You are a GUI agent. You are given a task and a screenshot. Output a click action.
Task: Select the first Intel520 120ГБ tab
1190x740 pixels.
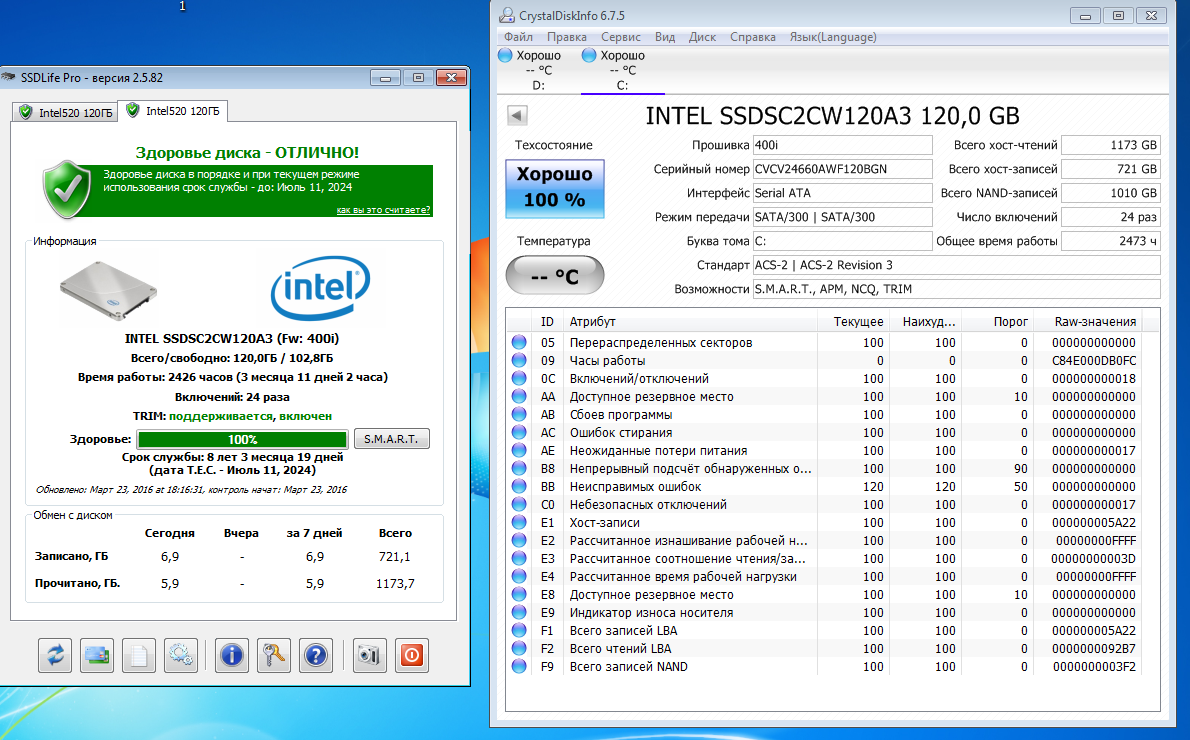click(65, 113)
